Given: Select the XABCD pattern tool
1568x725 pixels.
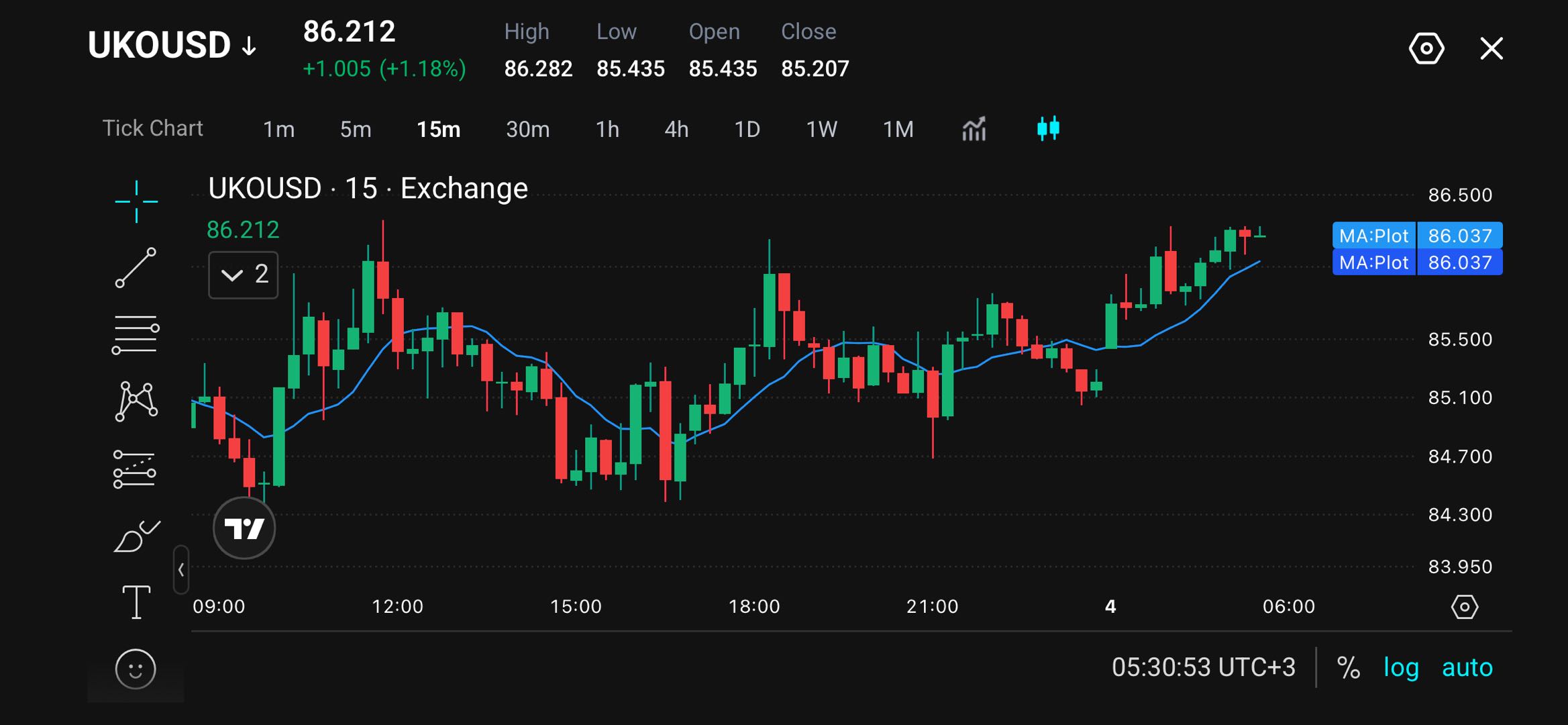Looking at the screenshot, I should [x=136, y=401].
